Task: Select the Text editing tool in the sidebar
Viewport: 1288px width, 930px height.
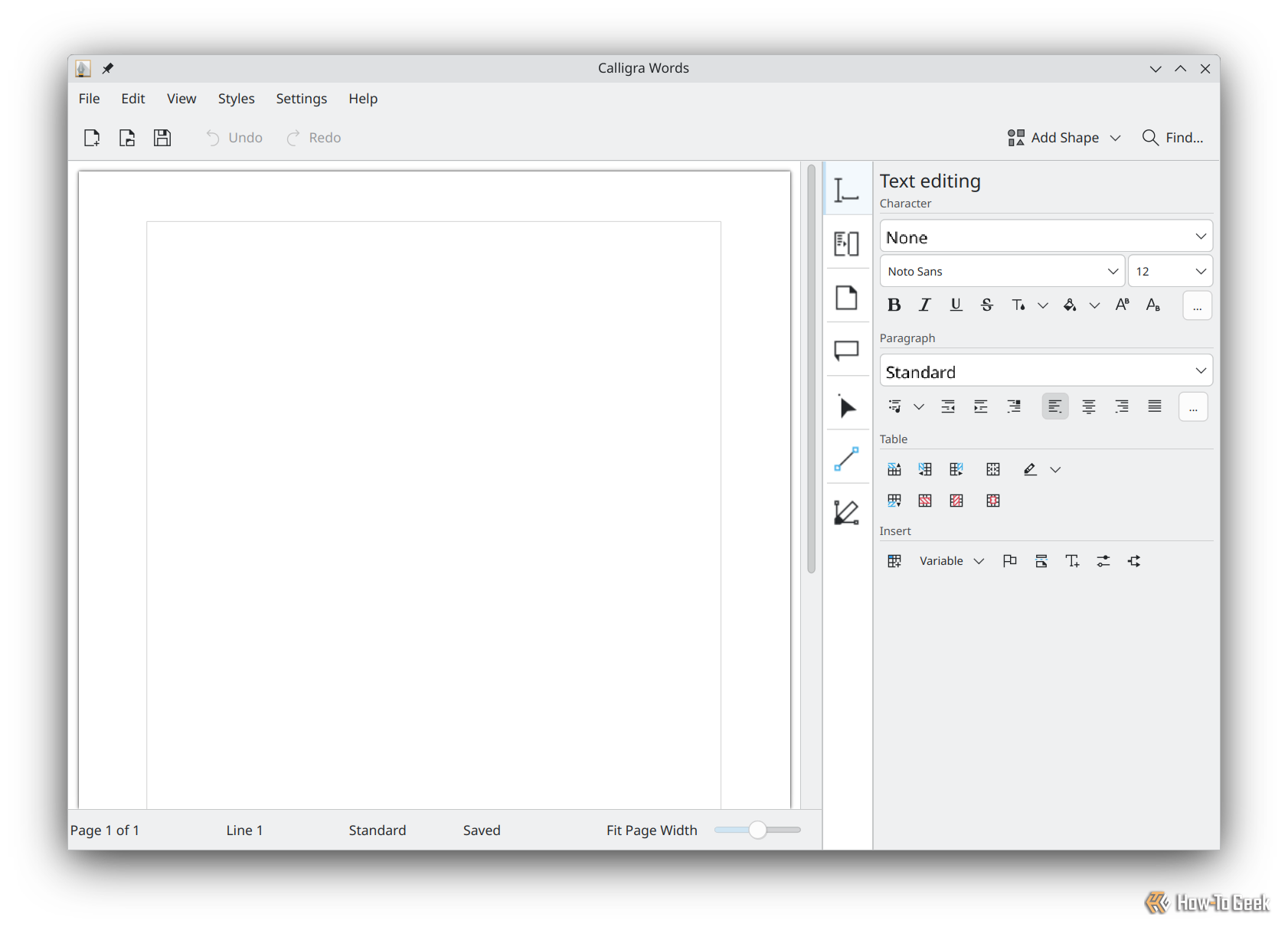Action: [x=848, y=188]
